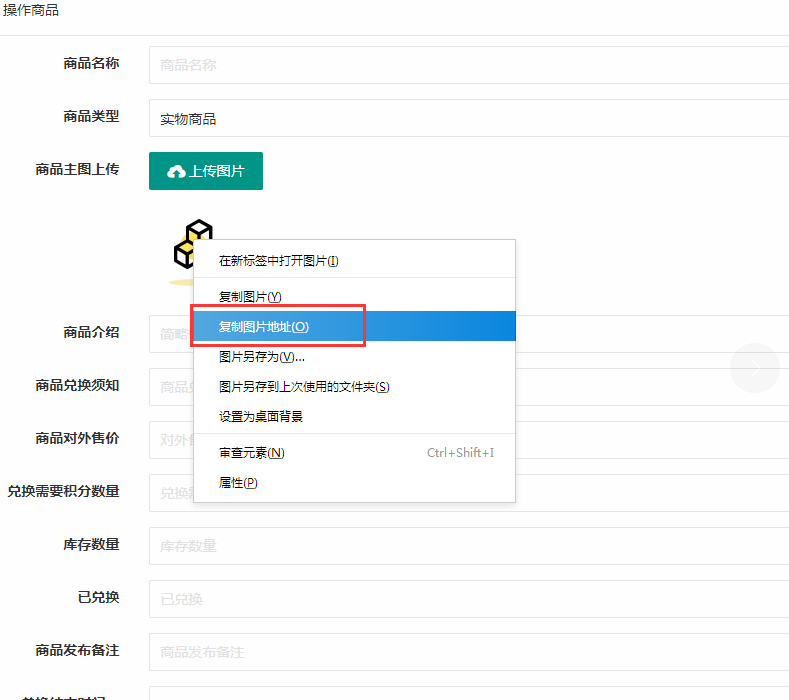Screen dimensions: 789x700
Task: Click the 库存数量 label
Action: [91, 545]
